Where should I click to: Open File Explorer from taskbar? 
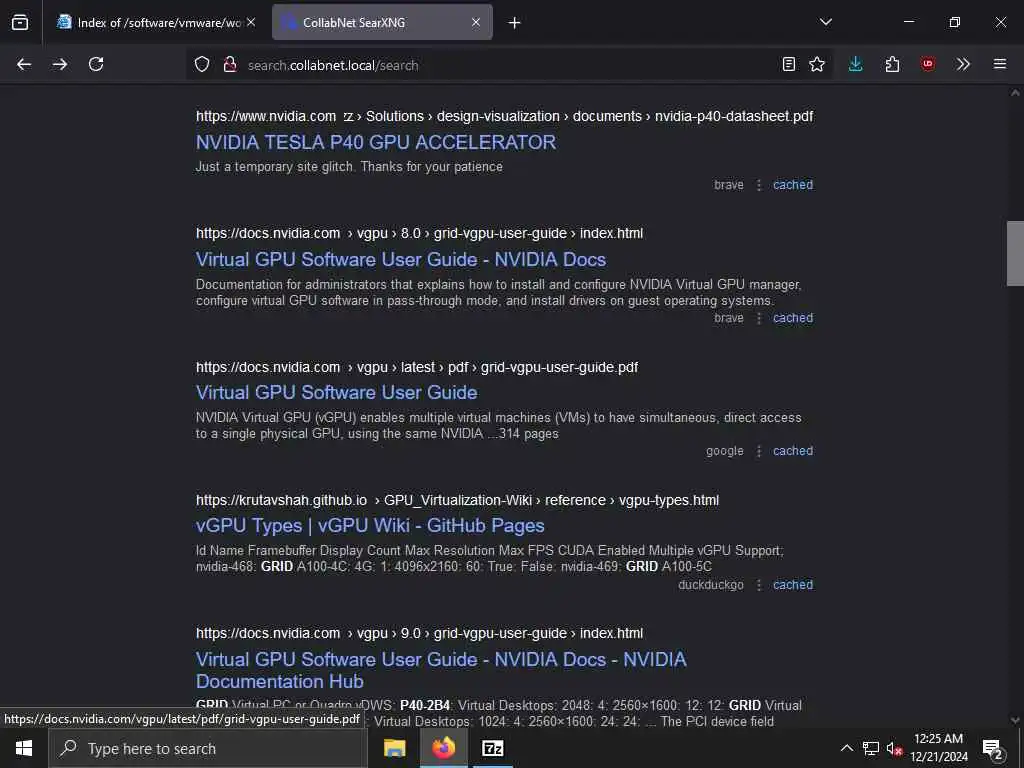coord(394,748)
